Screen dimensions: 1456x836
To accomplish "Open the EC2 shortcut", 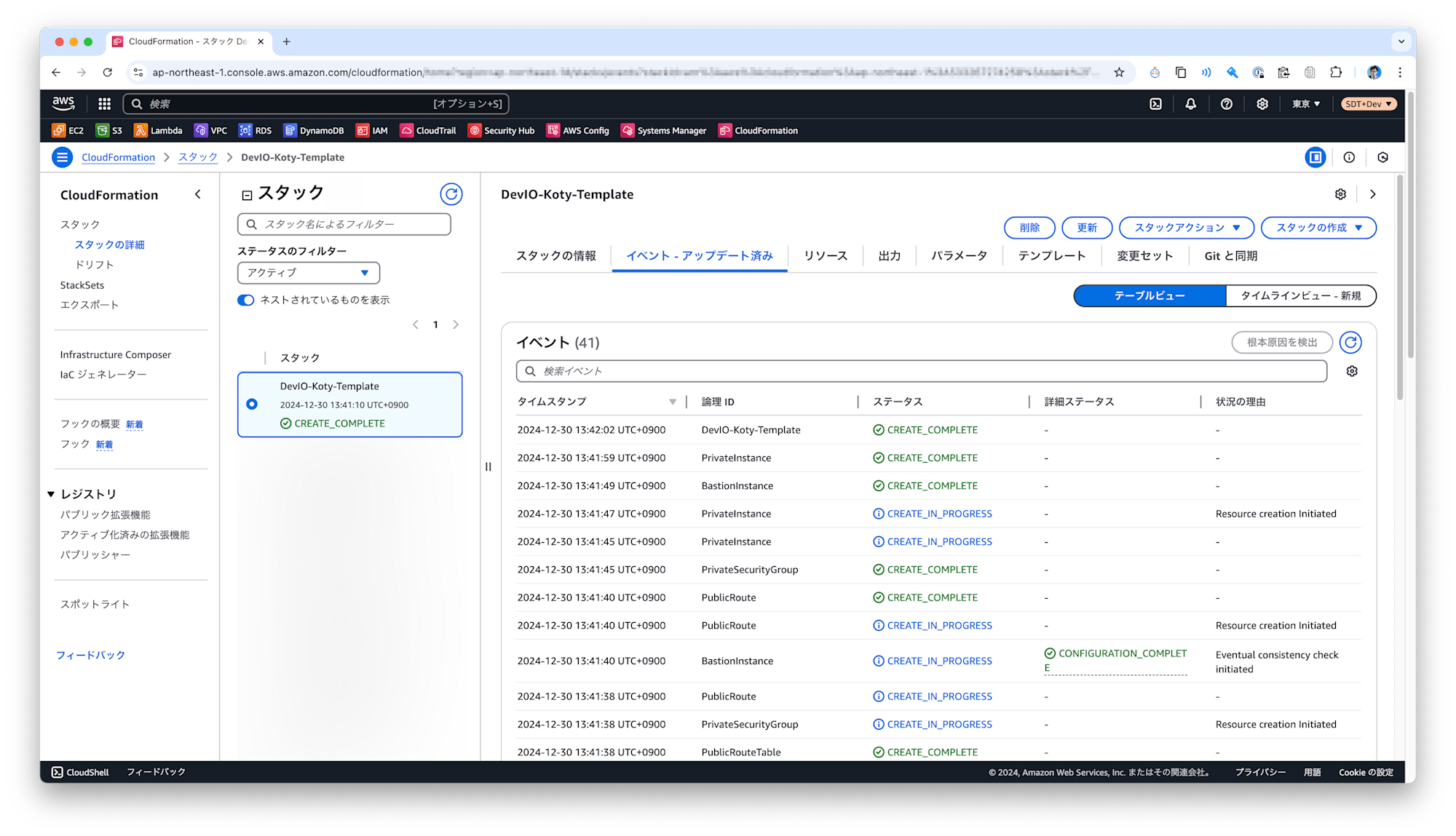I will coord(68,131).
